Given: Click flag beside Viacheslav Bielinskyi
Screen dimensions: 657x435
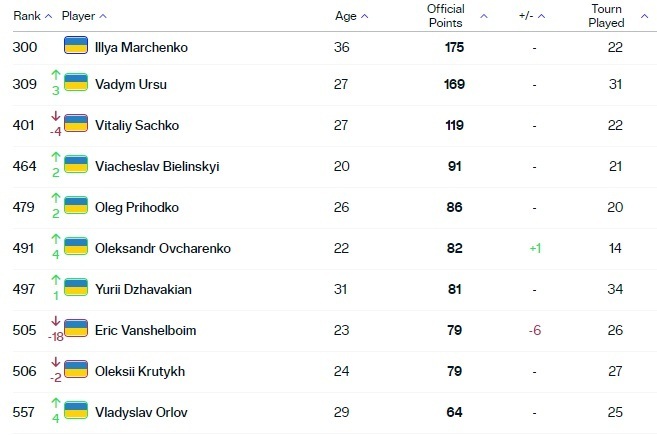Looking at the screenshot, I should (75, 166).
